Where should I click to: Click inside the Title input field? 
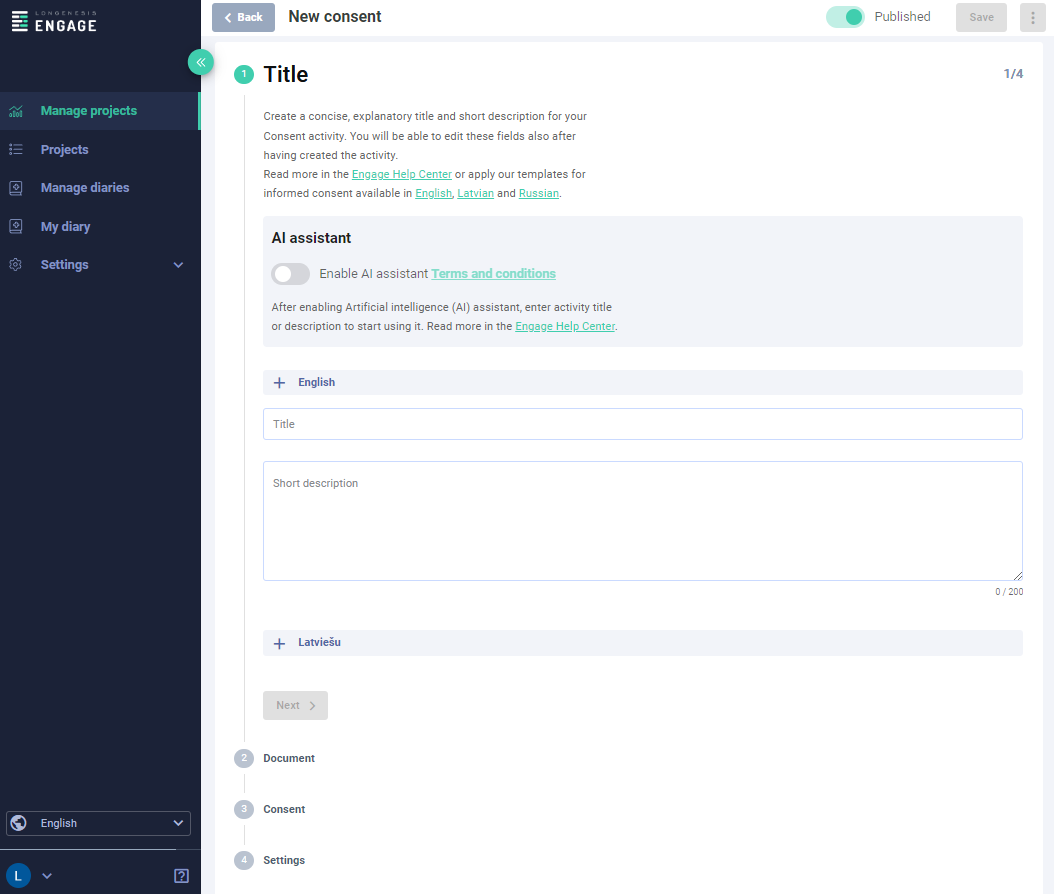click(x=643, y=423)
